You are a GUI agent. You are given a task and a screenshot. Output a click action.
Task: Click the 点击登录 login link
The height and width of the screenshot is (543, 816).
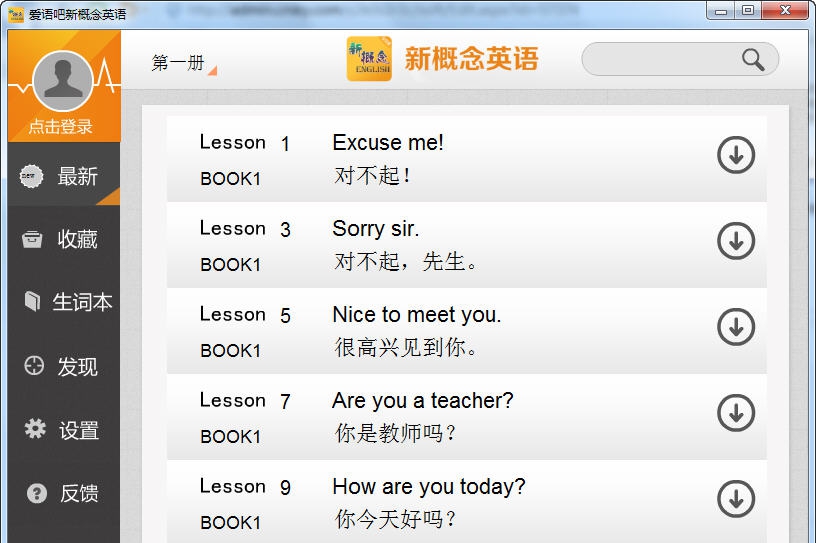pos(60,126)
